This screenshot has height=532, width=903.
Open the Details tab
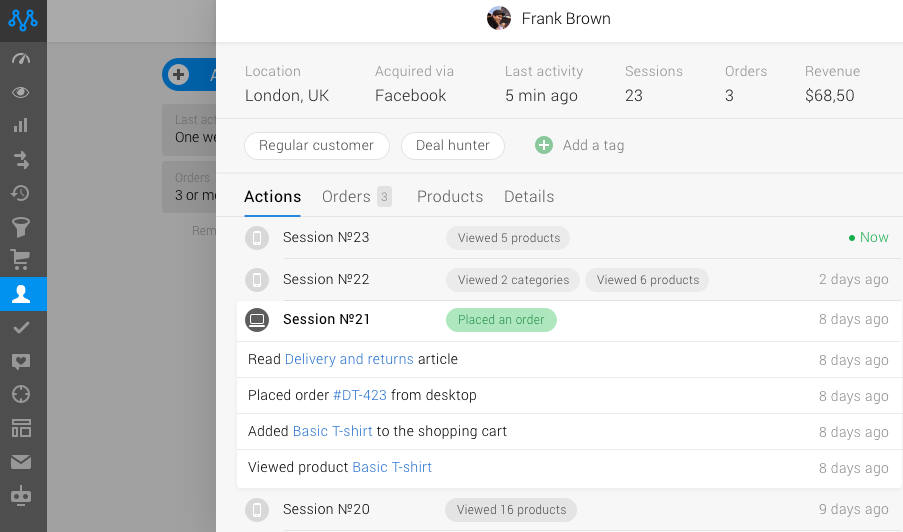pos(529,197)
